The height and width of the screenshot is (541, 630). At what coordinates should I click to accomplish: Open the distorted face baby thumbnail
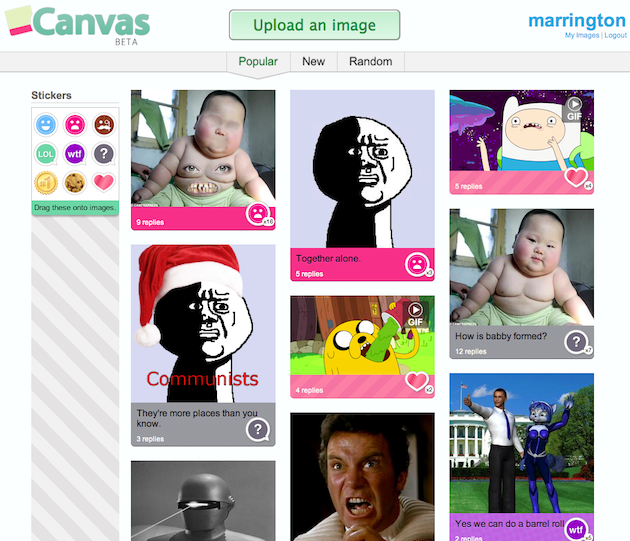point(203,148)
